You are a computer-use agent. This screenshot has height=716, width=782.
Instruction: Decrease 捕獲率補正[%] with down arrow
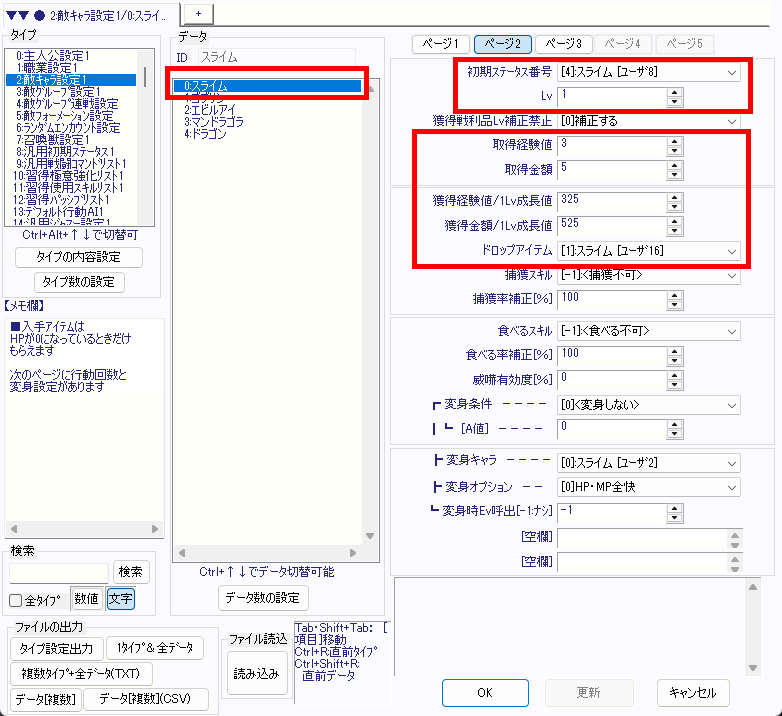675,303
